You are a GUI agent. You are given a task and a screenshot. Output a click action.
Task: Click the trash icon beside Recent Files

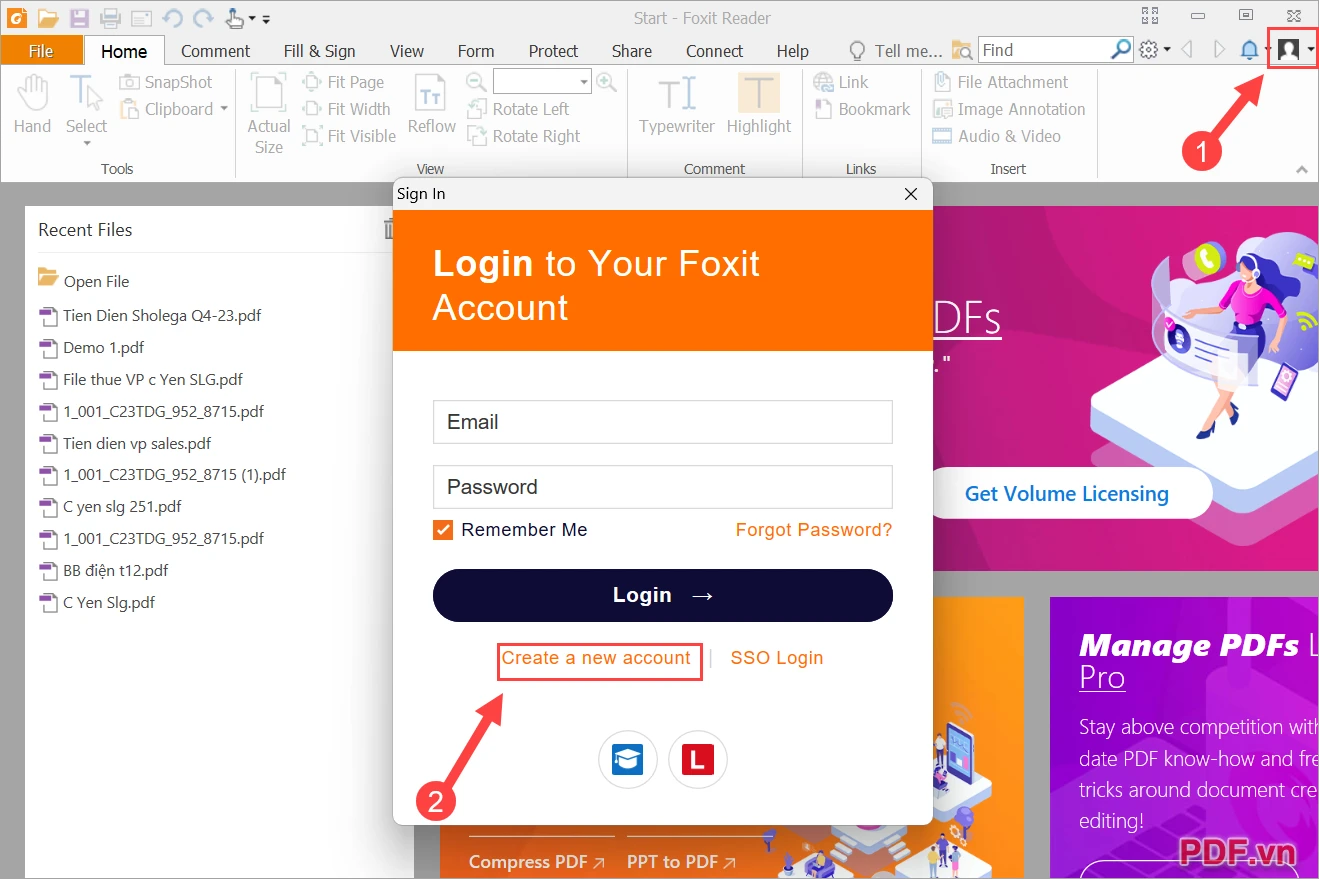(391, 230)
